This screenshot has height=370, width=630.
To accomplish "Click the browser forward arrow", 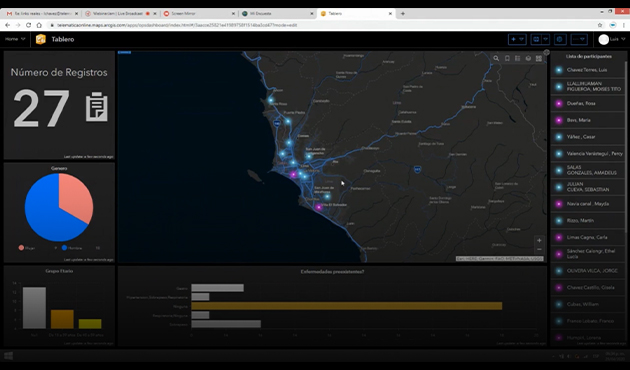I will 18,25.
